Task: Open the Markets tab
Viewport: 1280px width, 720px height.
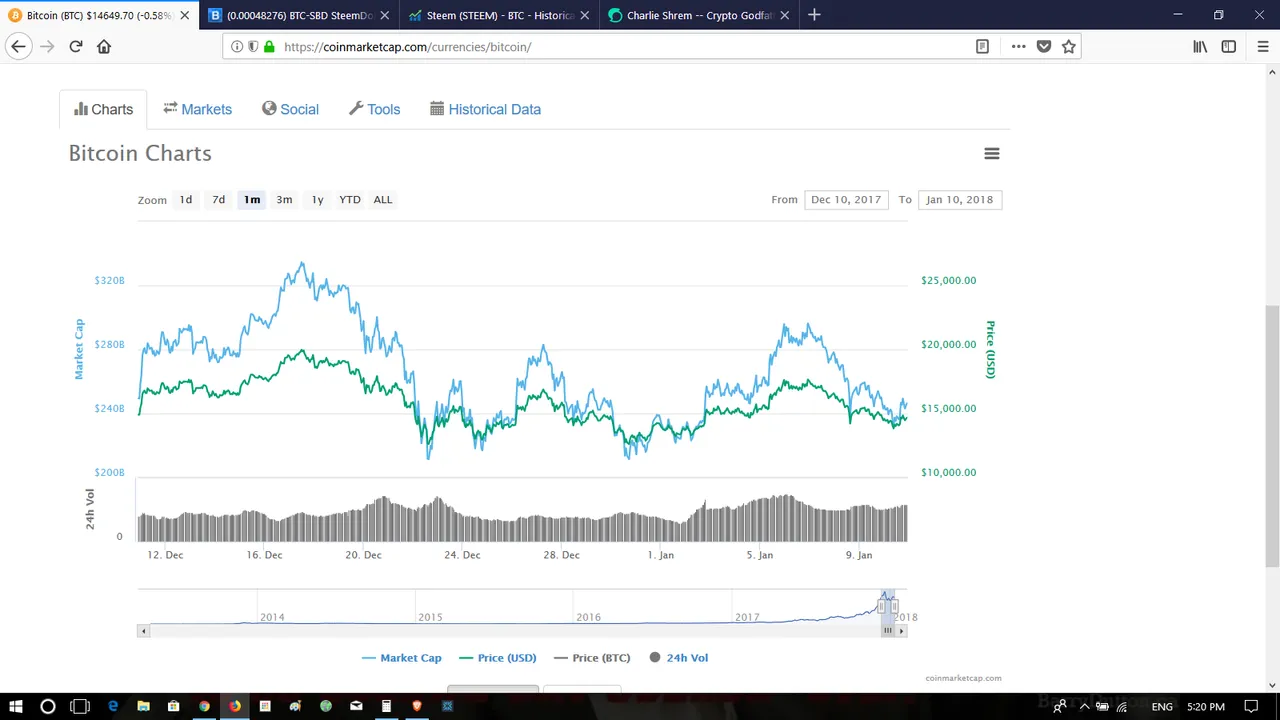Action: coord(198,109)
